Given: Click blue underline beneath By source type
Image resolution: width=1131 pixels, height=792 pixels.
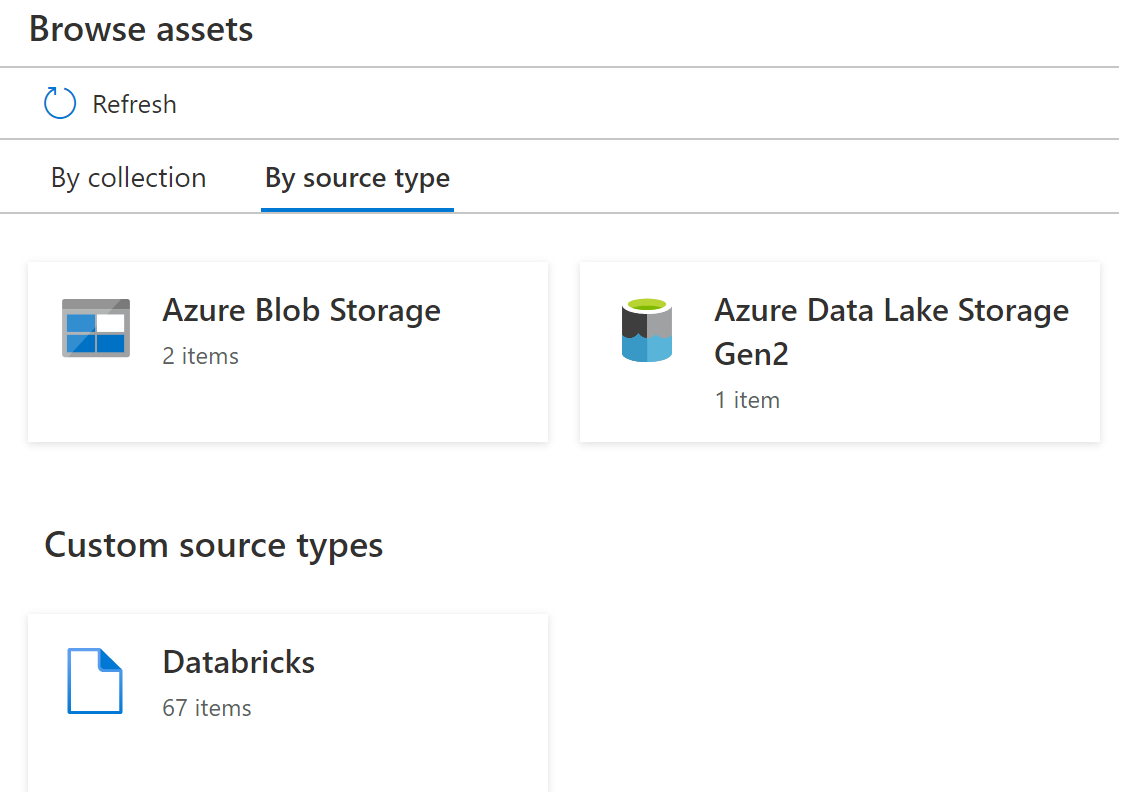Looking at the screenshot, I should (357, 210).
